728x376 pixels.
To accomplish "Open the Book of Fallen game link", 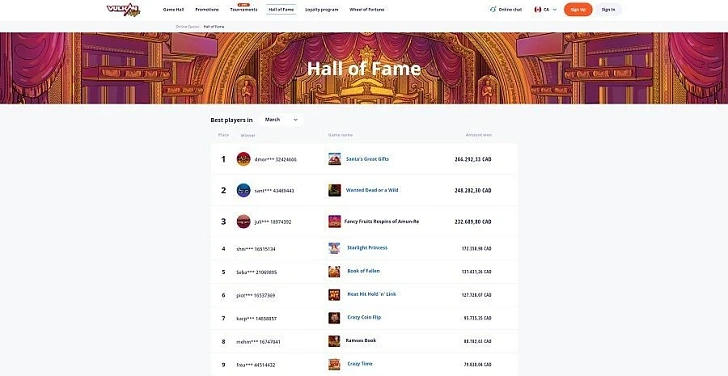I will point(364,271).
